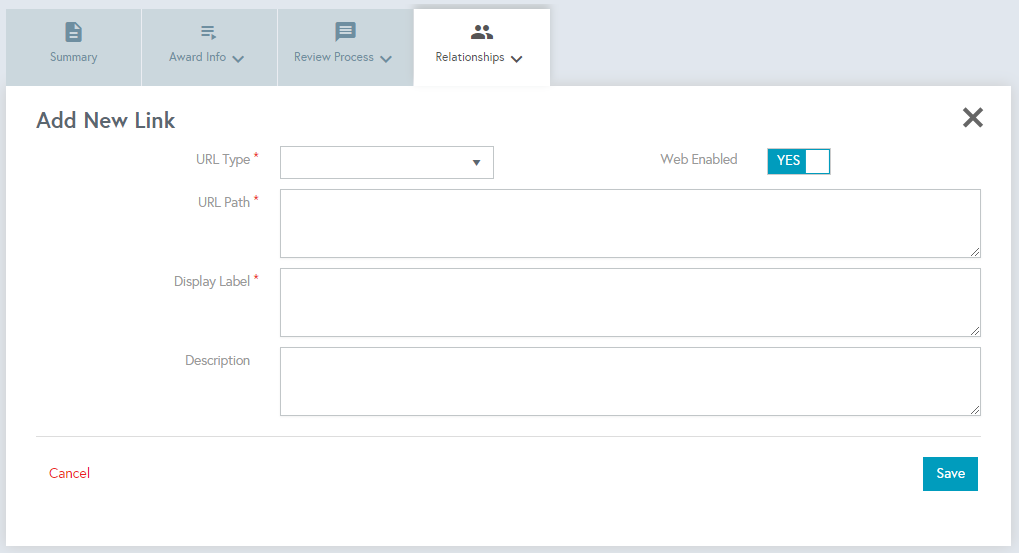Grab the Display Label resize handle

(x=975, y=331)
